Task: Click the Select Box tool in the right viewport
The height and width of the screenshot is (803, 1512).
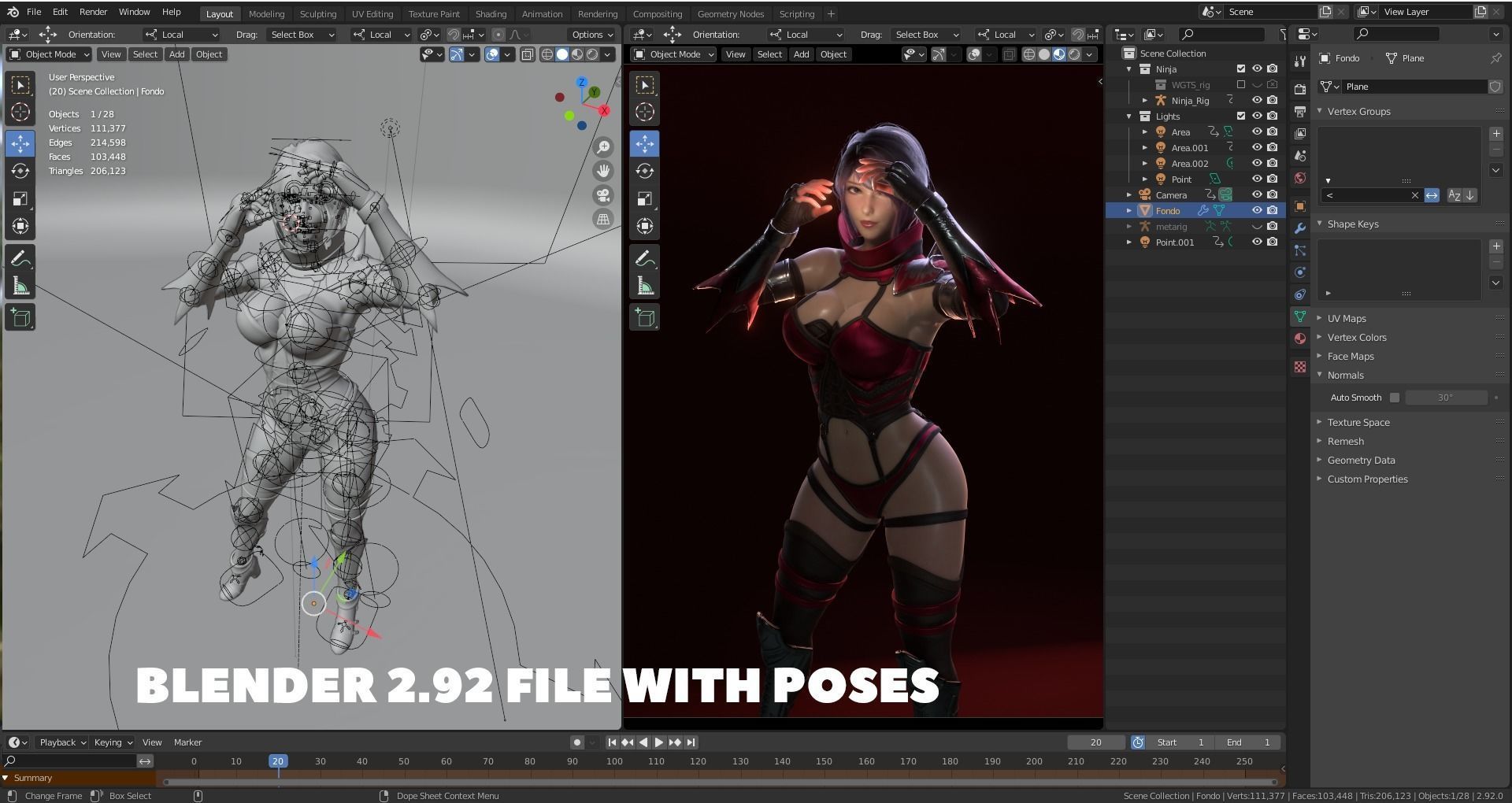Action: pyautogui.click(x=645, y=85)
